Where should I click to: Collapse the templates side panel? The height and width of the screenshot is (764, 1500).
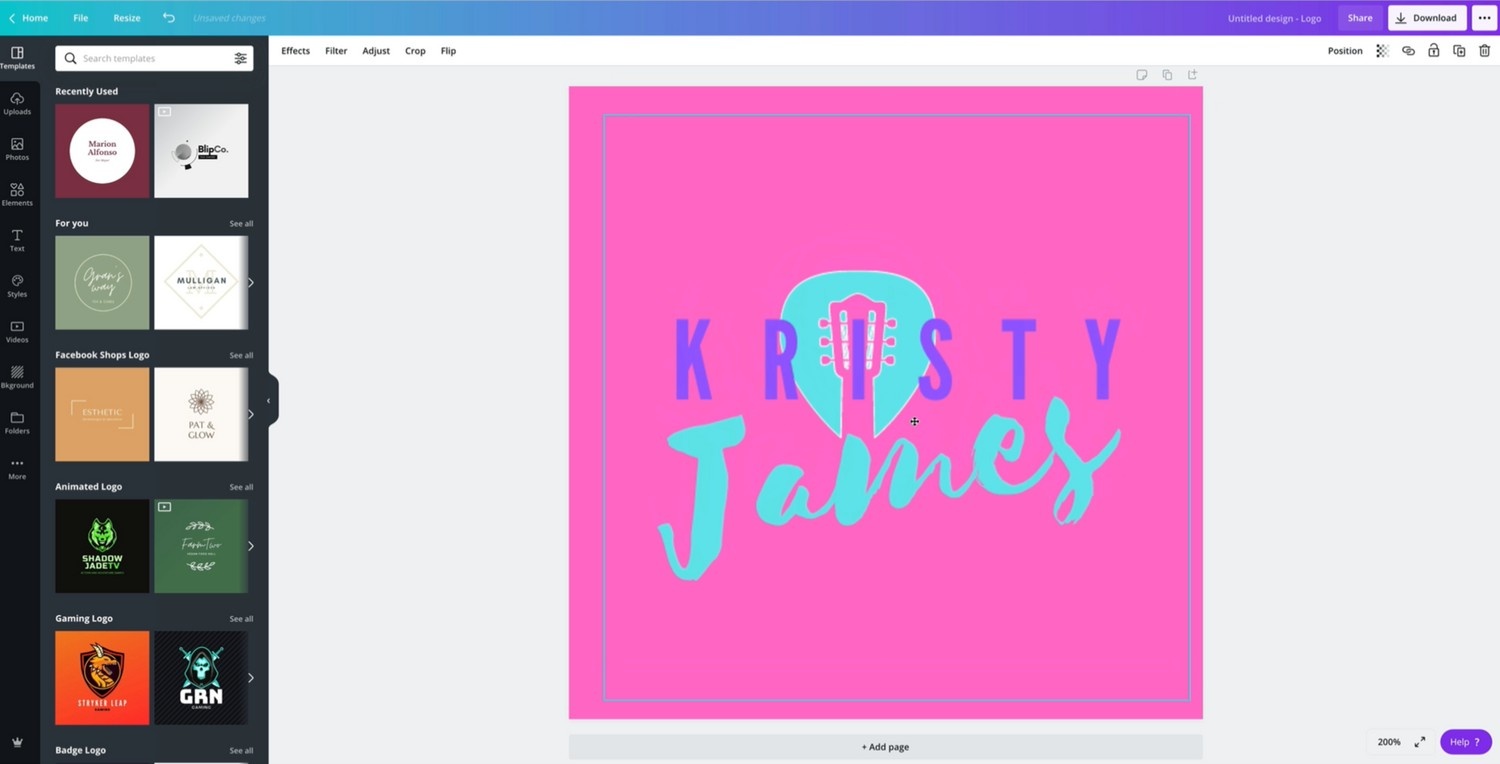pos(269,401)
